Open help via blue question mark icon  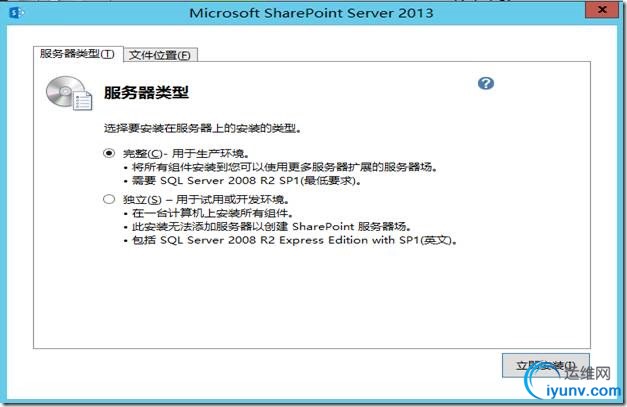tap(486, 83)
